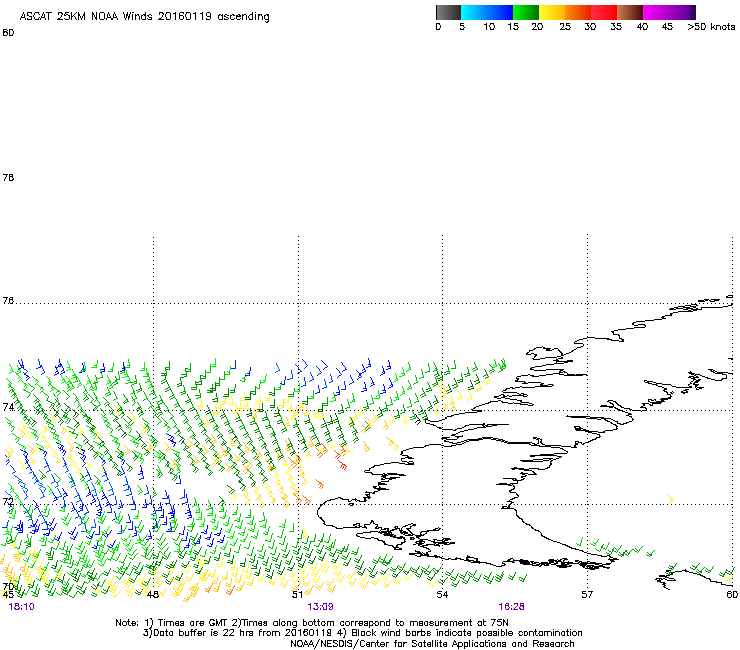Click the "10" label under the color bar

point(489,27)
